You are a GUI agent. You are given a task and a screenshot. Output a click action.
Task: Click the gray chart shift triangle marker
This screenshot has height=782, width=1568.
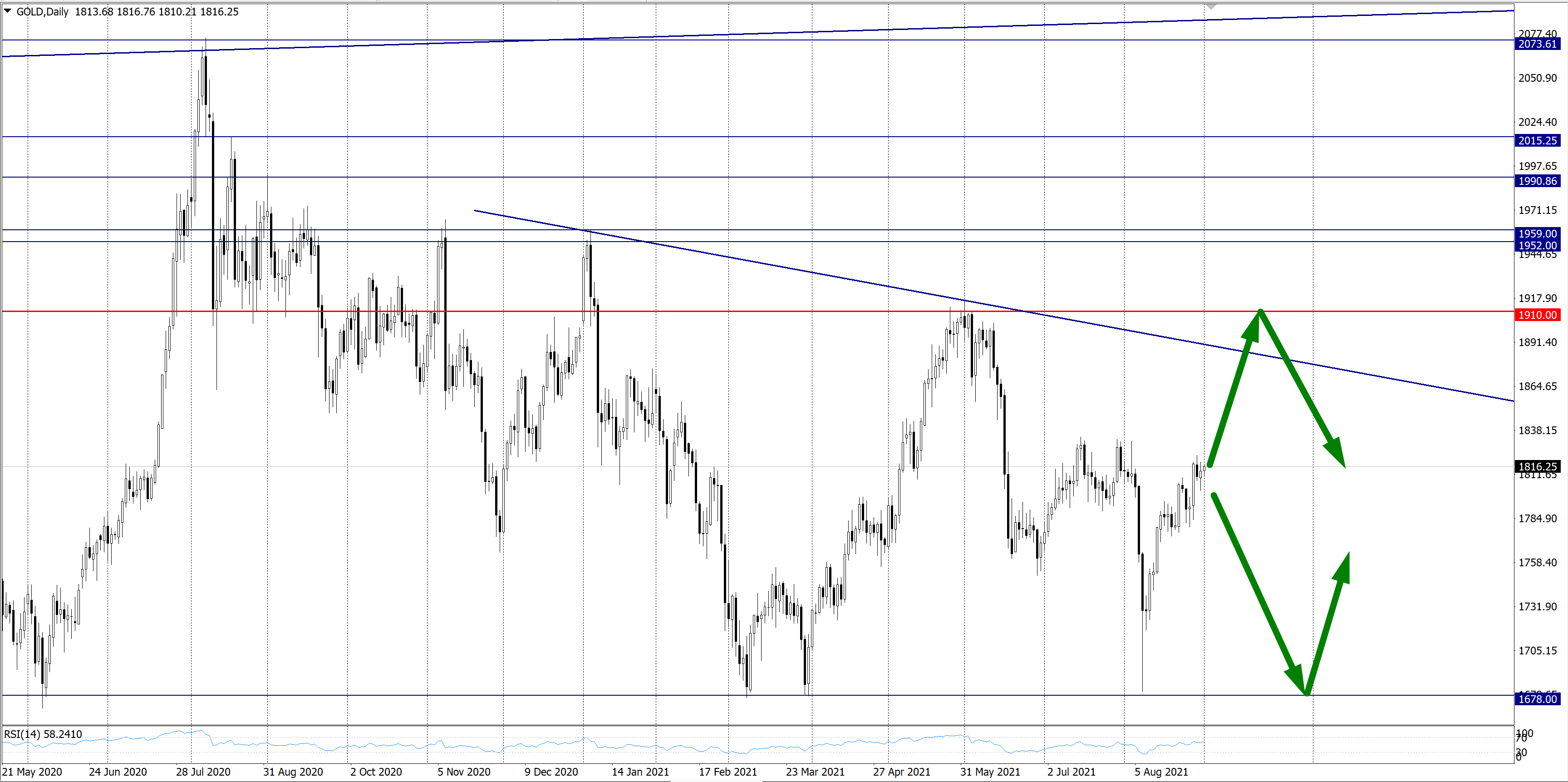pos(1211,7)
